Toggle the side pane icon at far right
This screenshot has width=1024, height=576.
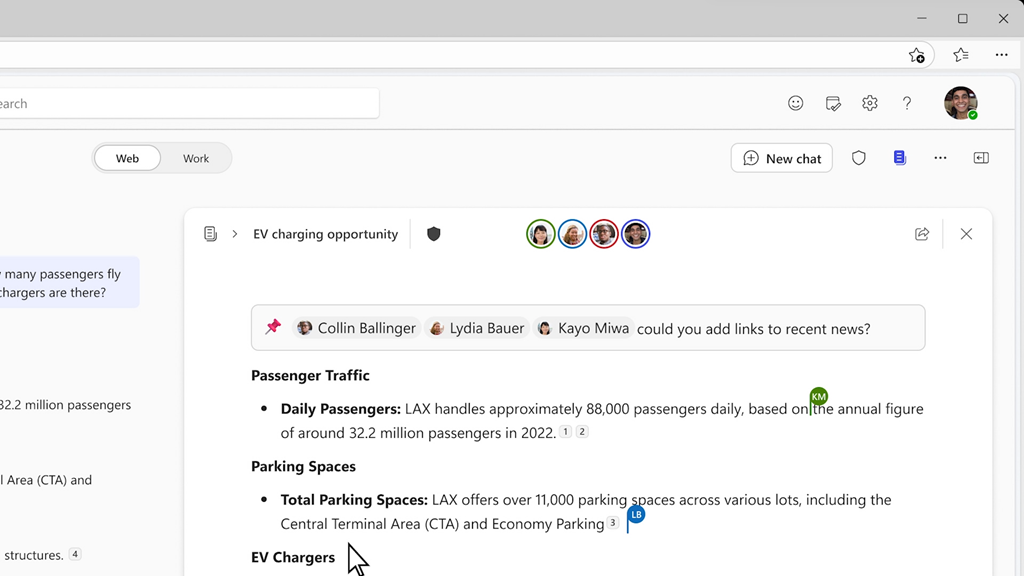982,158
